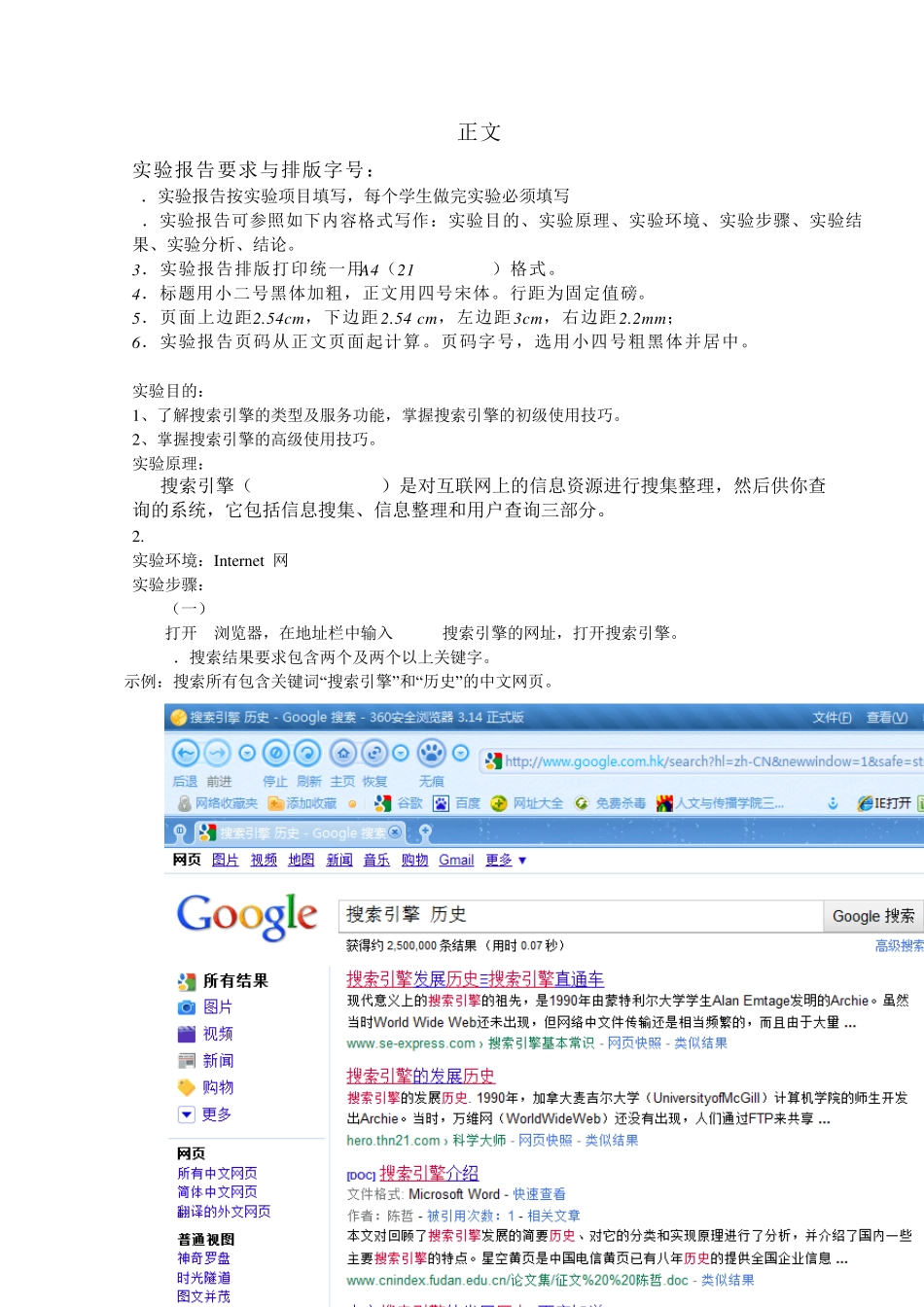
Task: Open the dropdown arrow after the paw-print icon
Action: coord(461,753)
